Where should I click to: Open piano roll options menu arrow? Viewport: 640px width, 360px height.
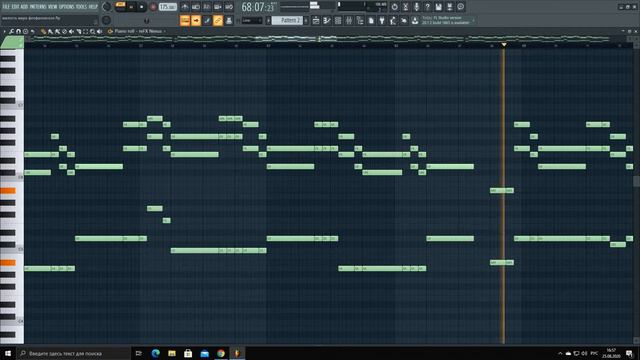click(4, 31)
